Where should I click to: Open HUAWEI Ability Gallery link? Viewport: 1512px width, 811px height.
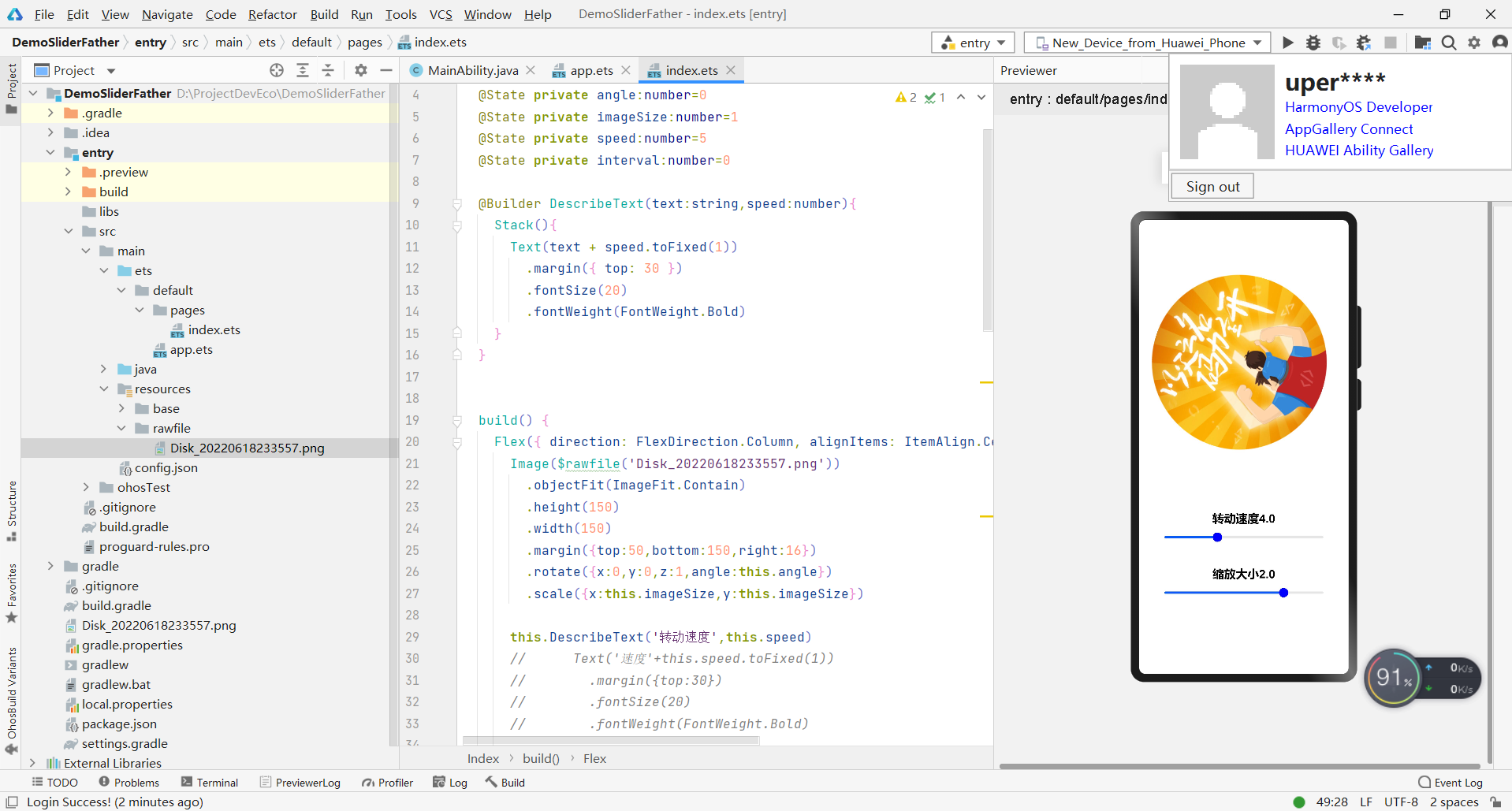pos(1359,151)
